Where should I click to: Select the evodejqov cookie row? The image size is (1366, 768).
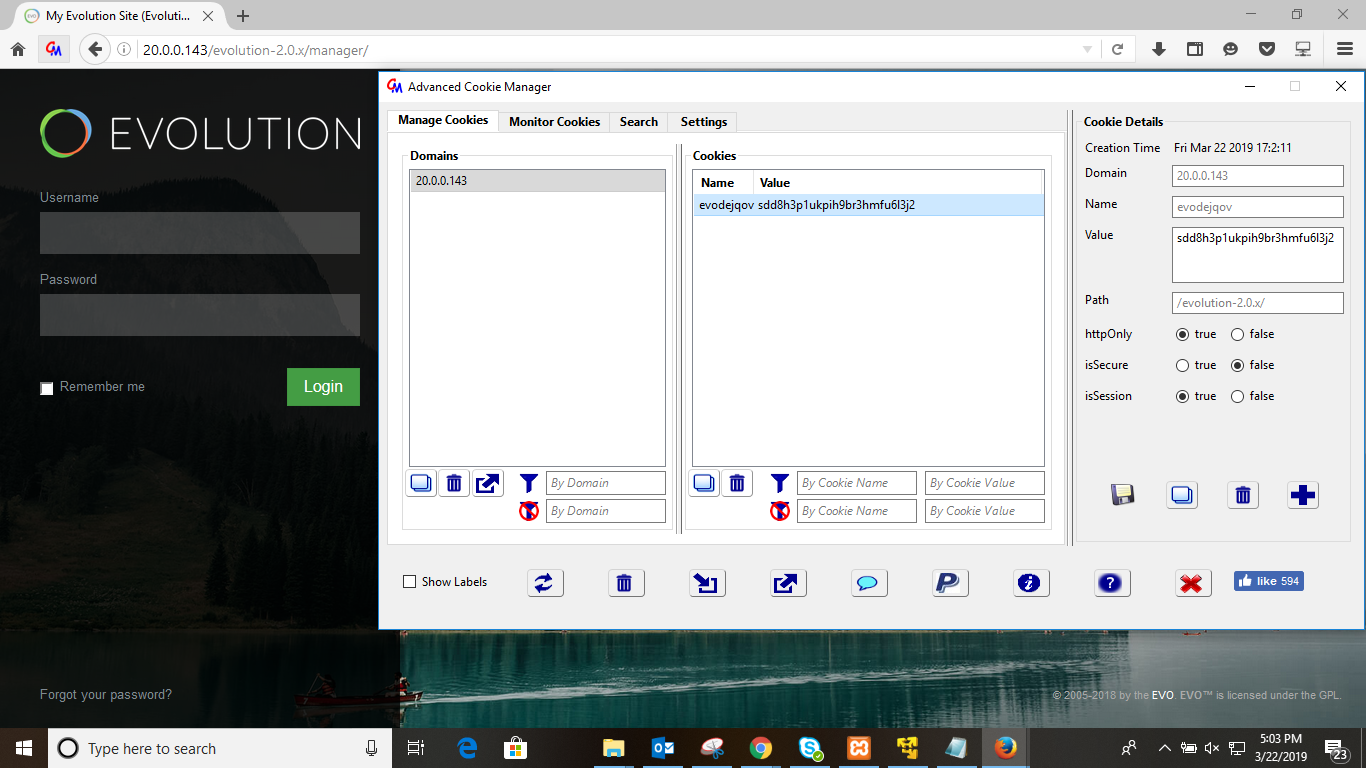[868, 205]
